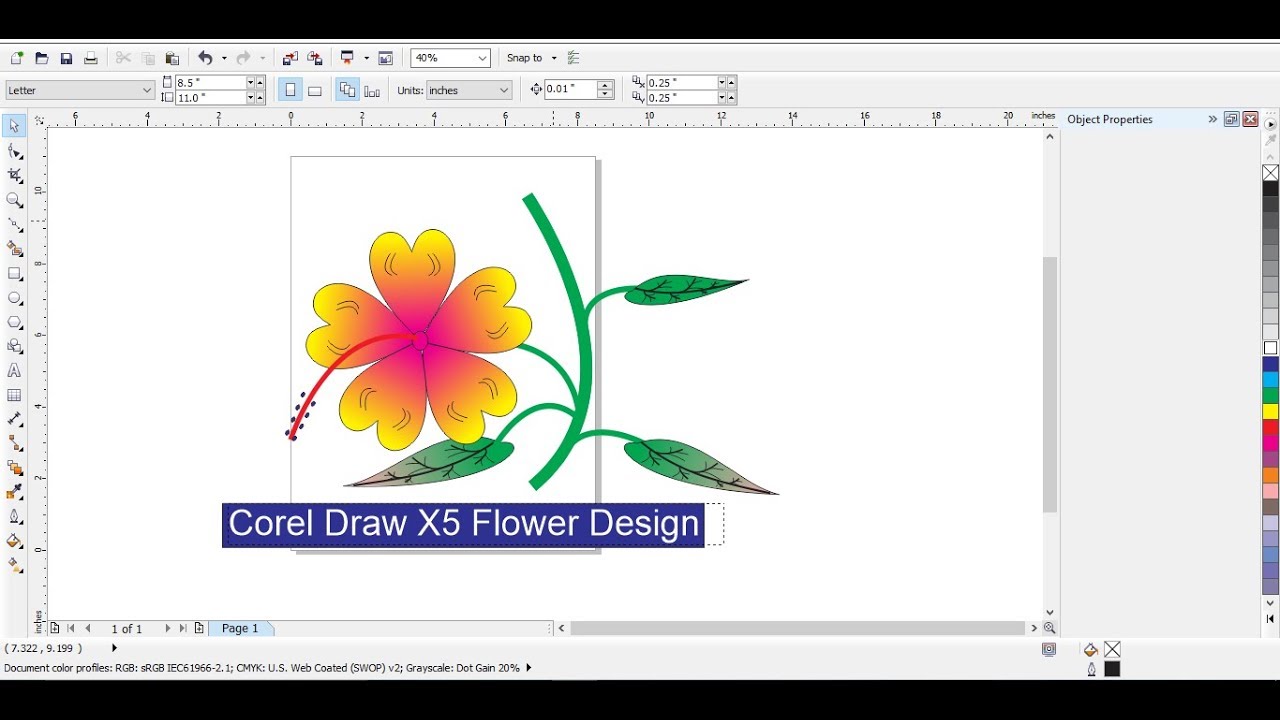Select the Parallel Dimension tool
The width and height of the screenshot is (1280, 720).
pyautogui.click(x=14, y=419)
